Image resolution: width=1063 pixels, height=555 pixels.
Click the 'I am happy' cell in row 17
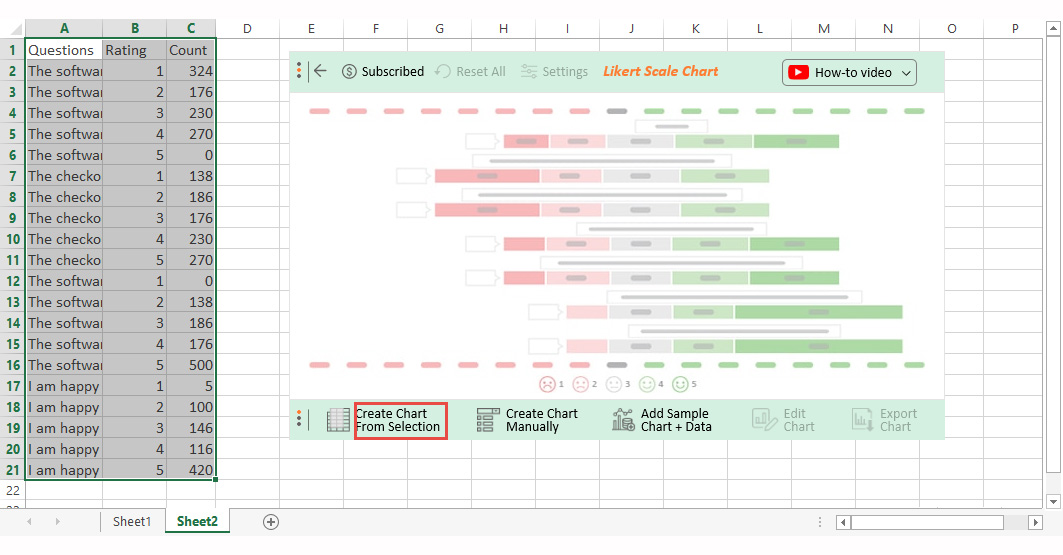(64, 386)
